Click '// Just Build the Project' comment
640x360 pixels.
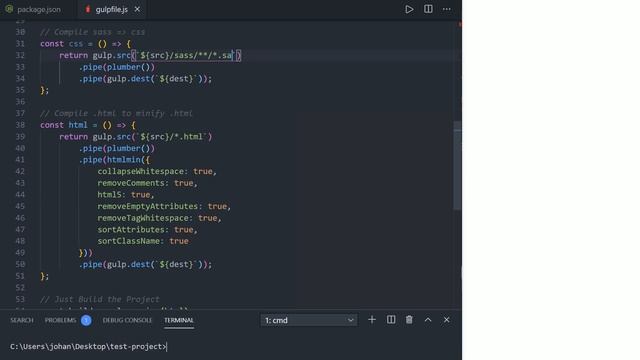point(100,299)
